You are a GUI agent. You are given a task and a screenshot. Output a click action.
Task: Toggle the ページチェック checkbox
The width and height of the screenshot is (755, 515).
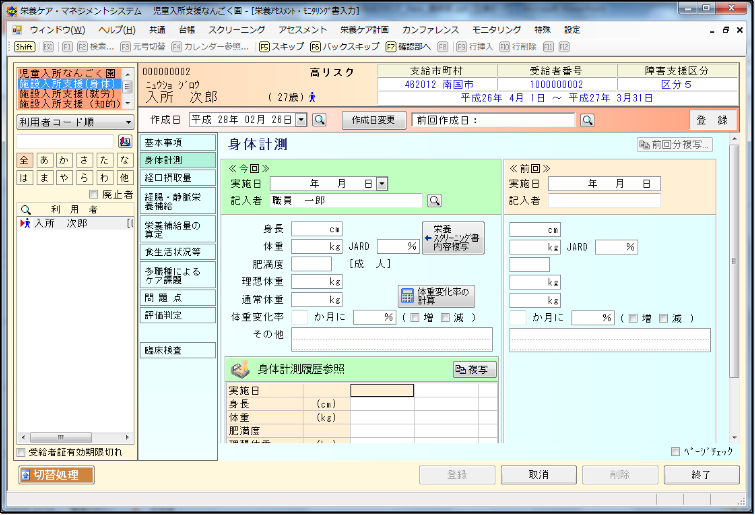pyautogui.click(x=676, y=451)
